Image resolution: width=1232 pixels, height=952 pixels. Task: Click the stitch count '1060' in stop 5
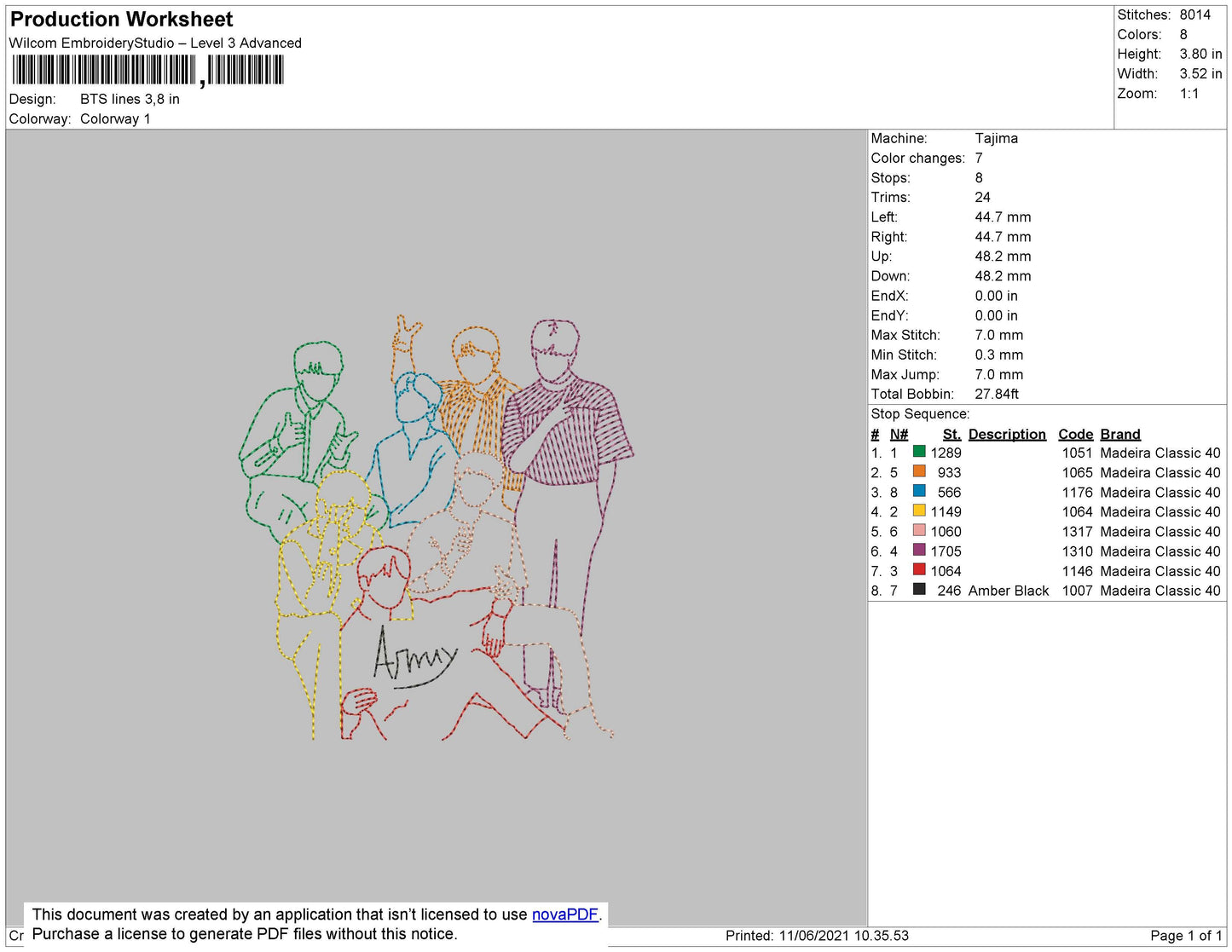point(946,532)
